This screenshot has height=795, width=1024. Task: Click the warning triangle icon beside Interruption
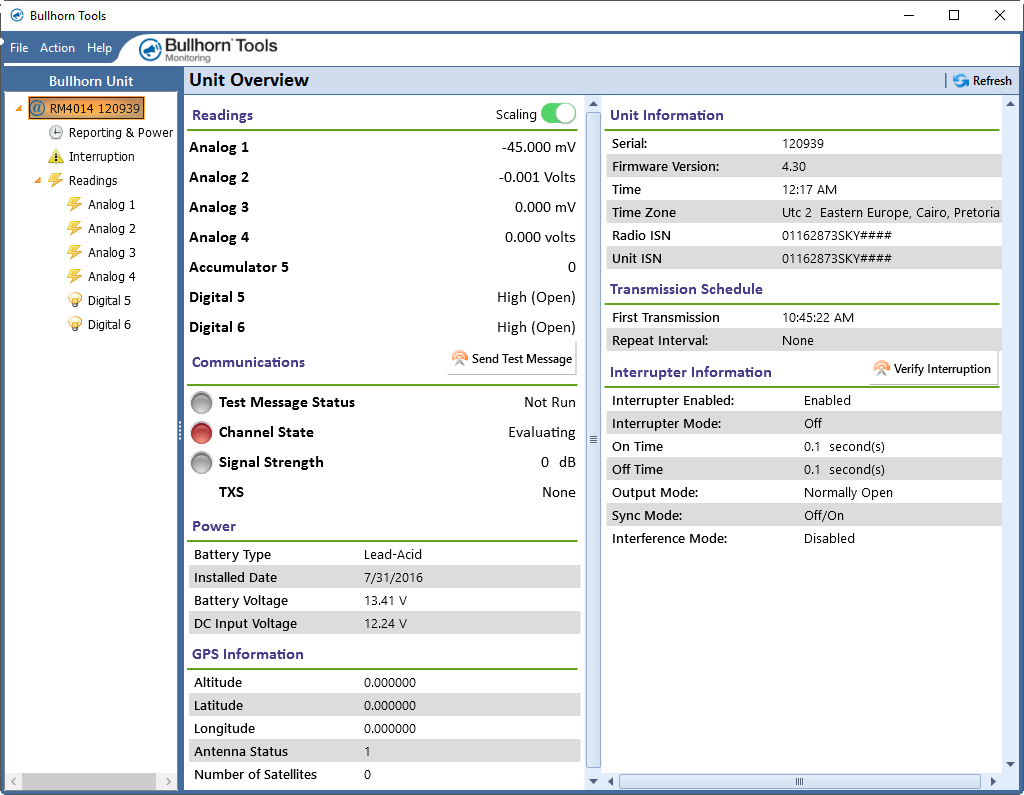coord(56,157)
